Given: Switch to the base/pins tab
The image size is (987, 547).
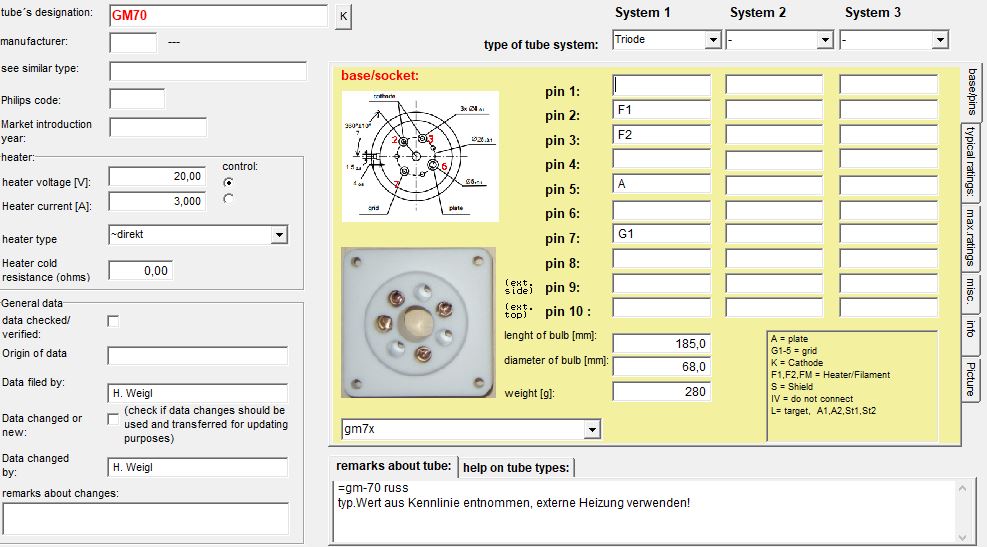Looking at the screenshot, I should pyautogui.click(x=972, y=92).
